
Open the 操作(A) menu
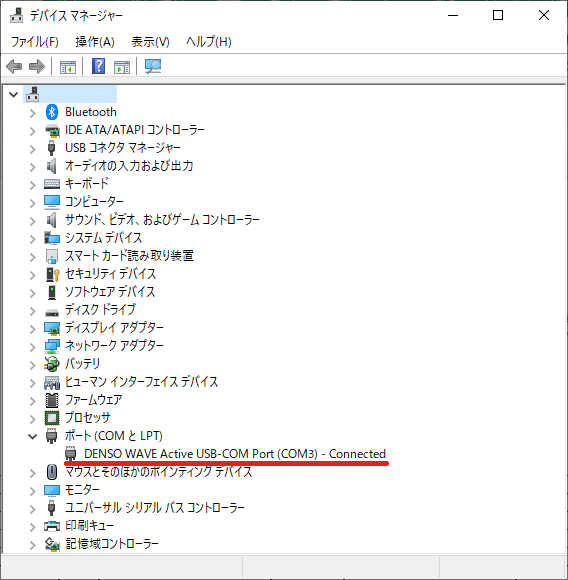pyautogui.click(x=95, y=42)
